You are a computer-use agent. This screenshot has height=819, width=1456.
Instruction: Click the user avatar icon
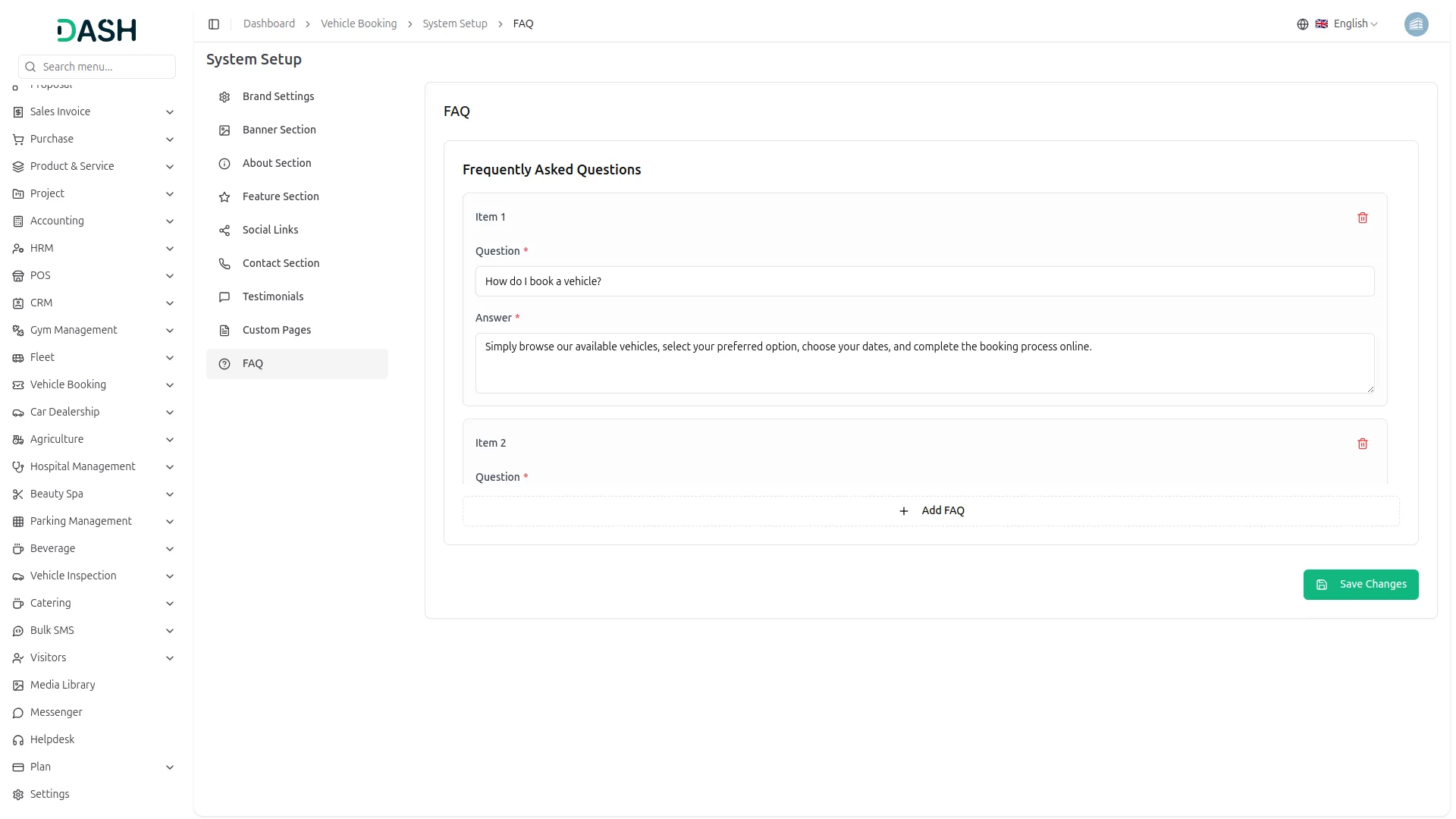(1416, 24)
